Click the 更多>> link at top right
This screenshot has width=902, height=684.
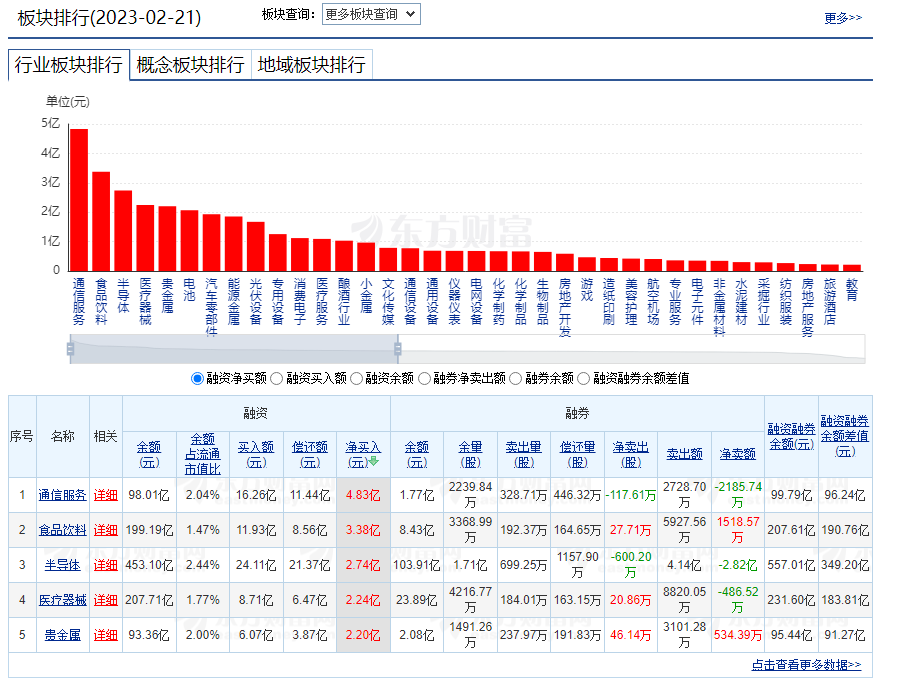(842, 18)
